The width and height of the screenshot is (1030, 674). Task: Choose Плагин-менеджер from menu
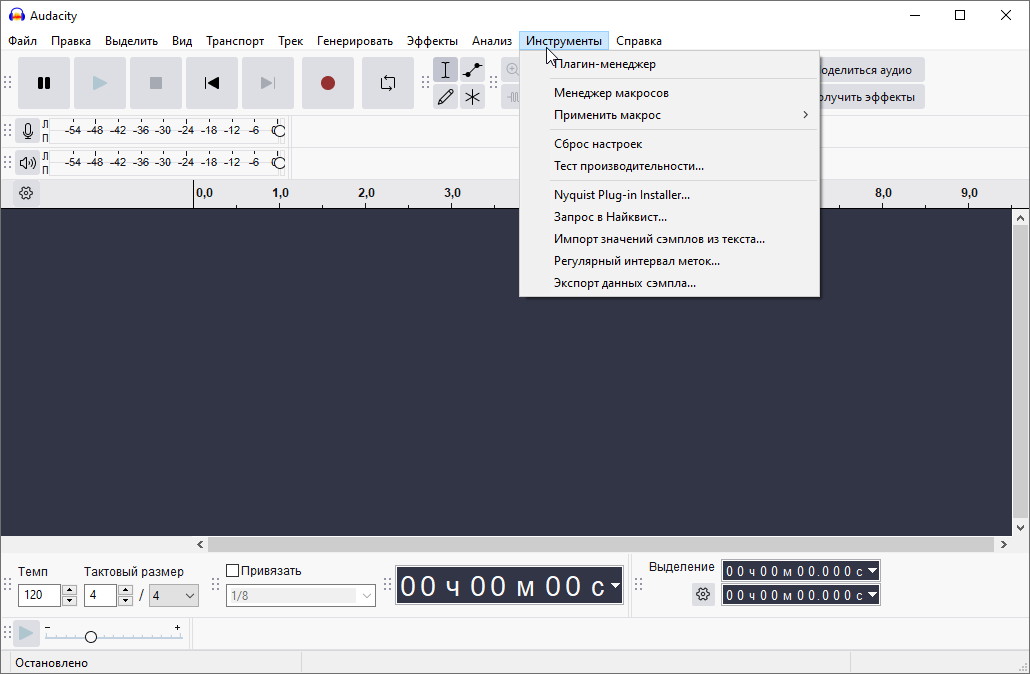(x=669, y=64)
